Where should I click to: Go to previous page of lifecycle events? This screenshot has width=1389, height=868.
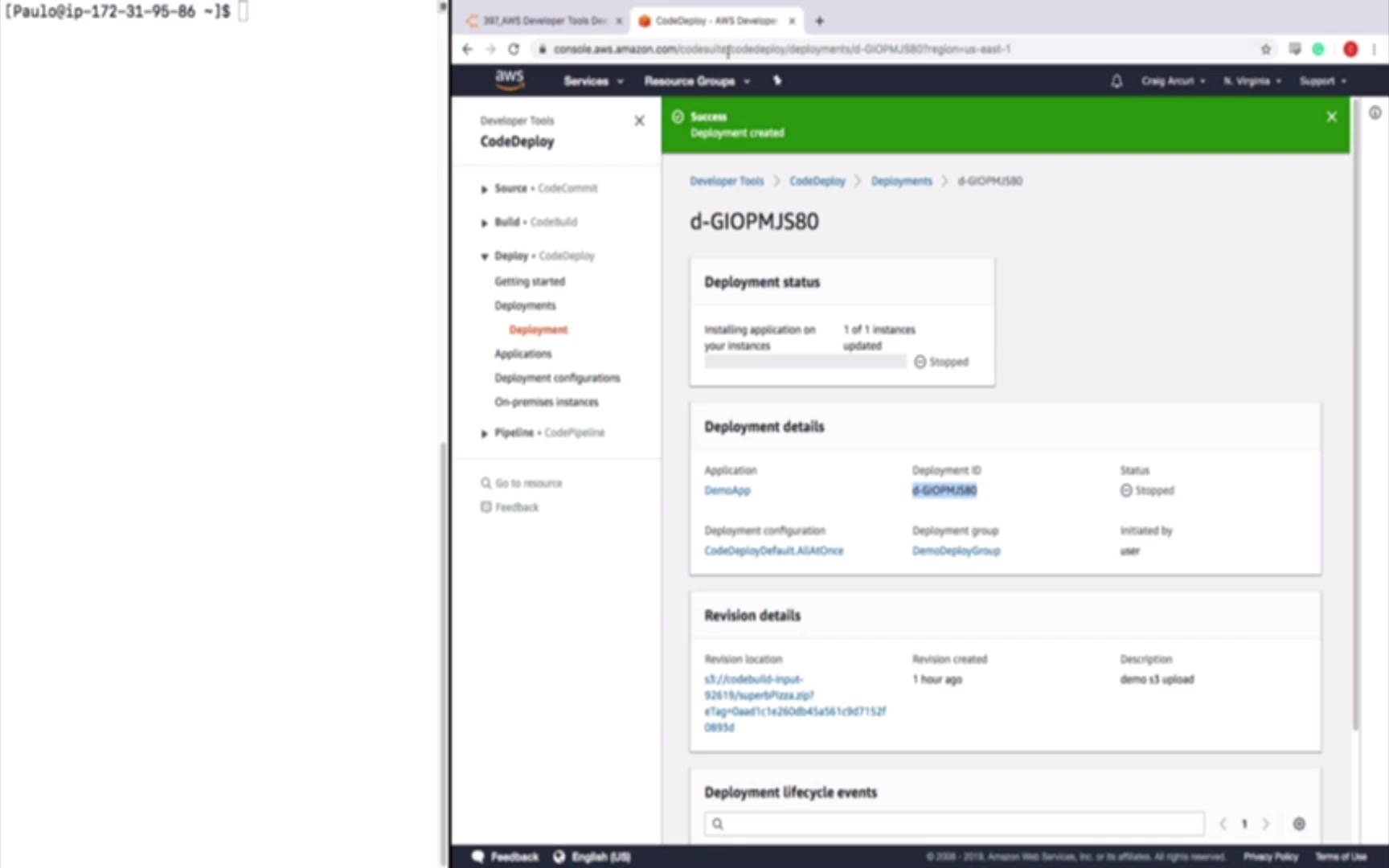point(1223,824)
